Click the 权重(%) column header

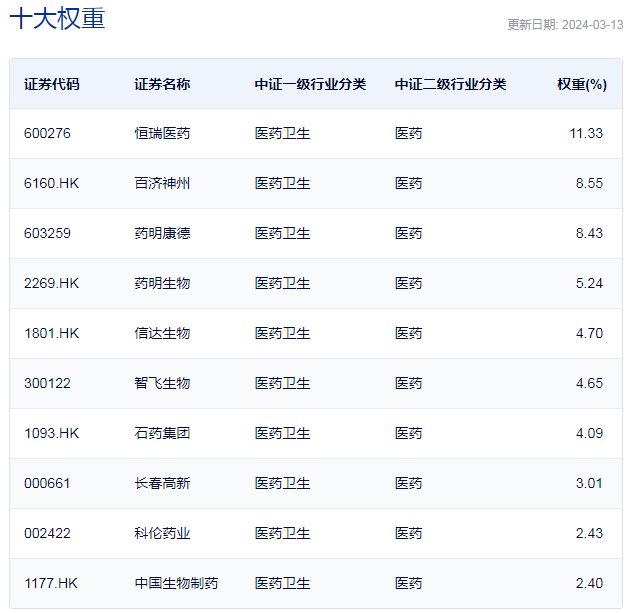(x=581, y=84)
